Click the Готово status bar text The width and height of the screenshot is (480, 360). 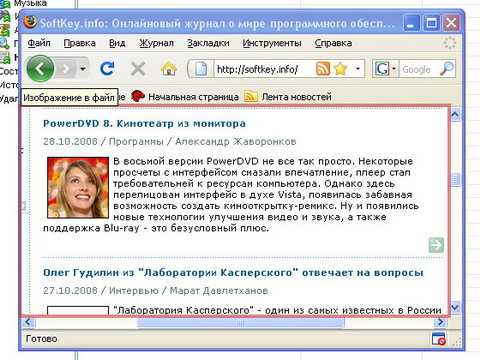pos(42,339)
